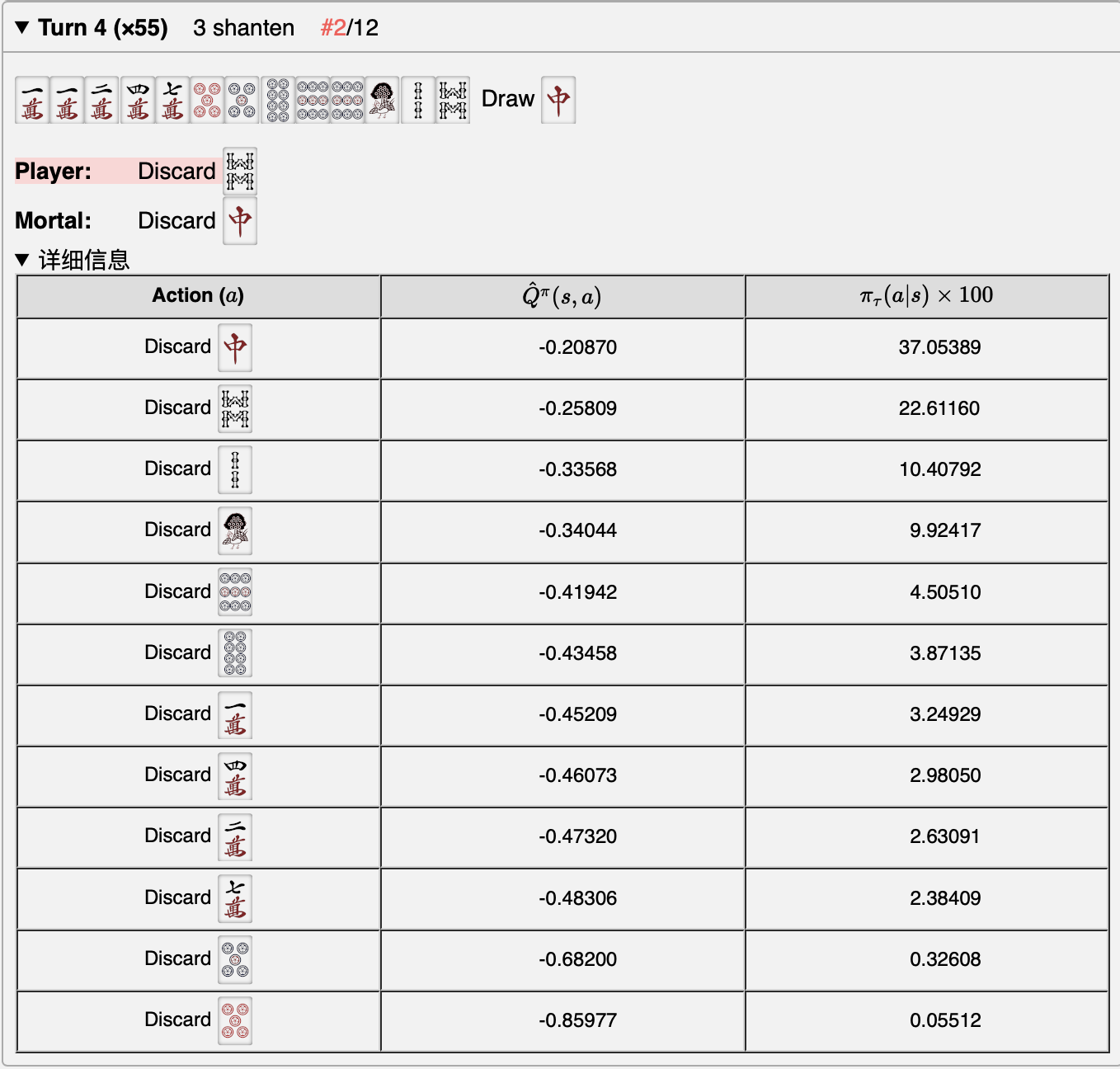Select the Q value -0.34044
This screenshot has height=1069, width=1120.
pos(577,530)
